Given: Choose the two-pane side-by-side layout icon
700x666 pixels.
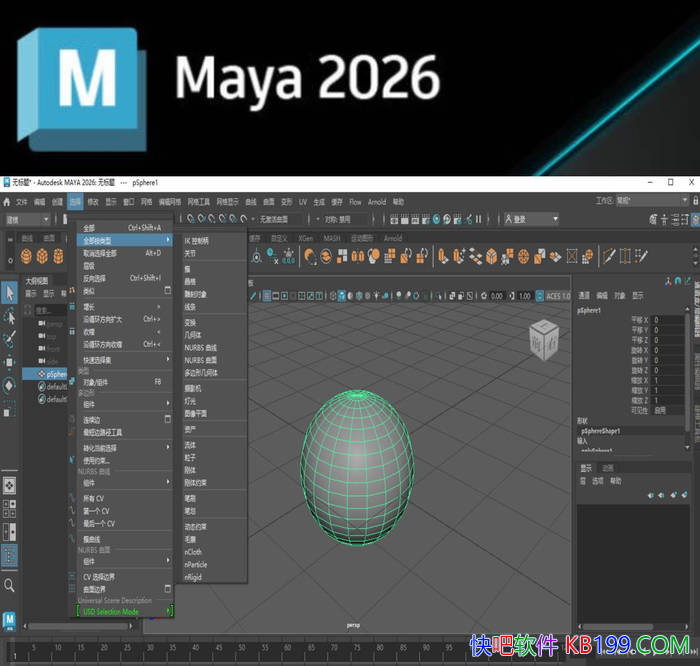Looking at the screenshot, I should (9, 532).
